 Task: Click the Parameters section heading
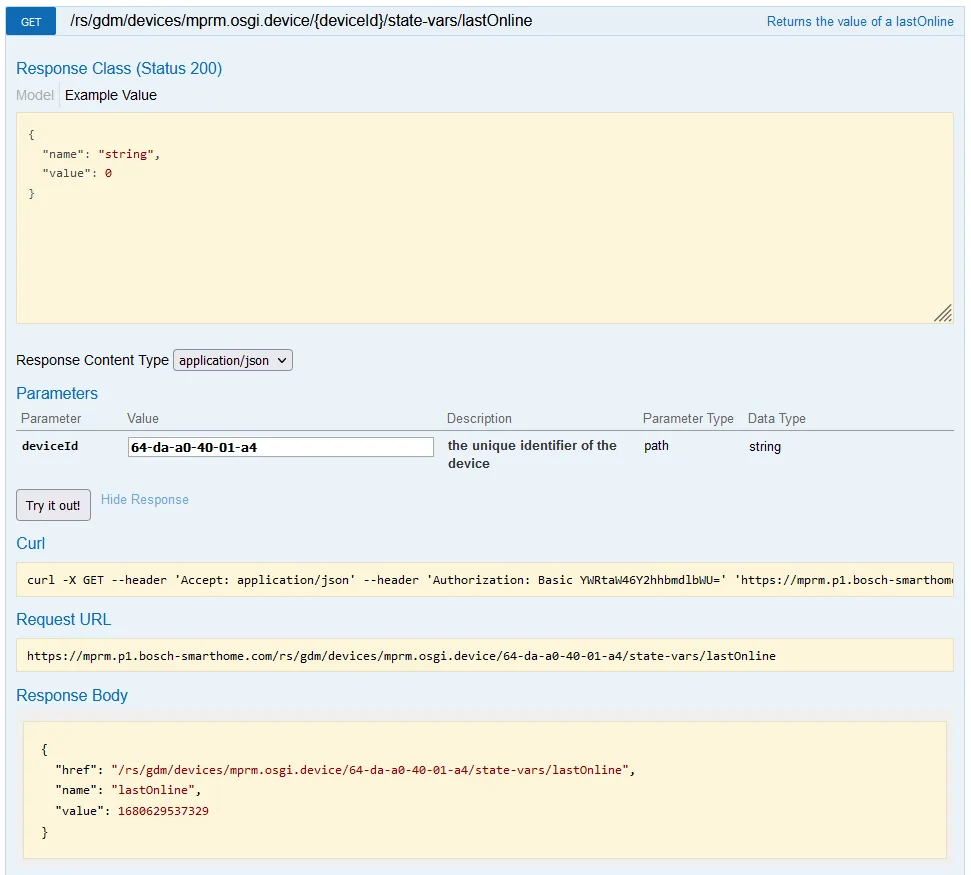[x=57, y=393]
